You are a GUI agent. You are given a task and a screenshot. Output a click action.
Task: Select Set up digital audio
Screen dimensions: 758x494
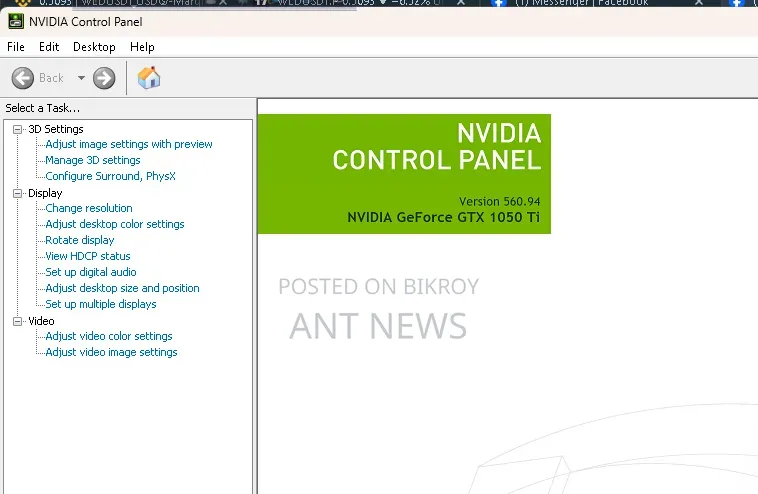coord(90,272)
